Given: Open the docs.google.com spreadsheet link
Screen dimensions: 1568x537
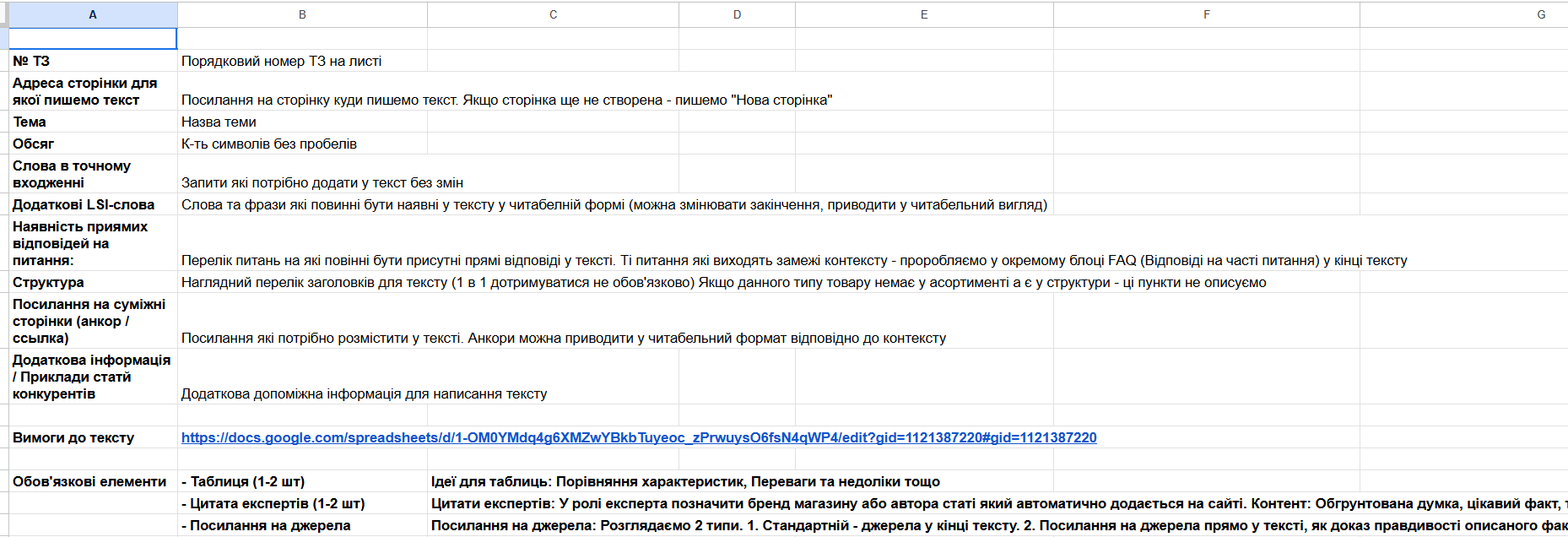Looking at the screenshot, I should pos(639,437).
